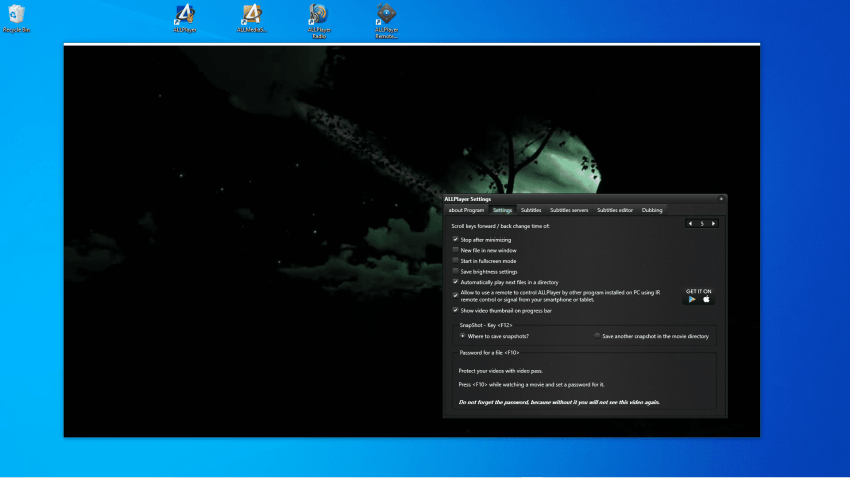This screenshot has width=850, height=478.
Task: Open the Dubbing tab
Action: (652, 210)
